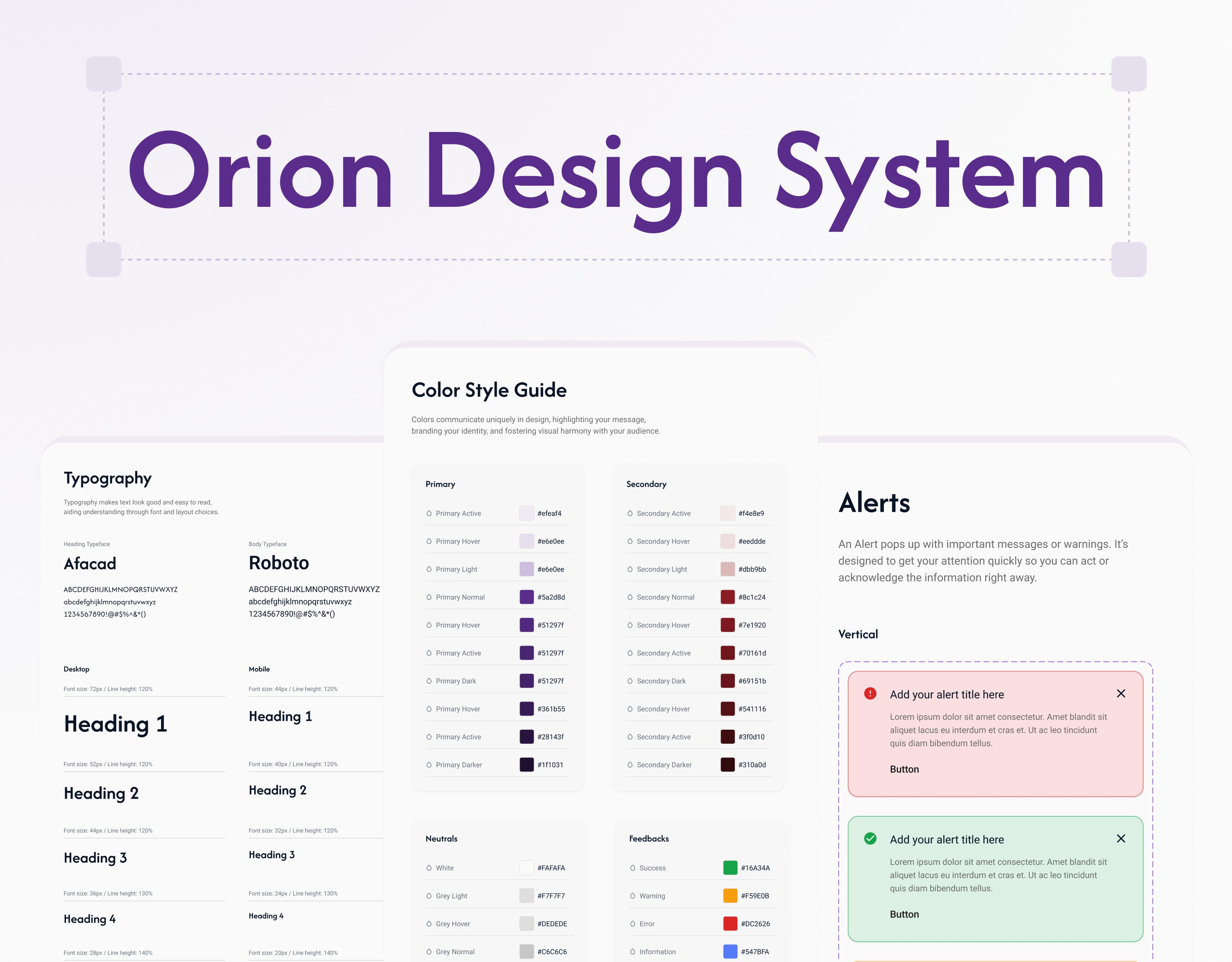Click the Color Style Guide heading

(x=488, y=390)
